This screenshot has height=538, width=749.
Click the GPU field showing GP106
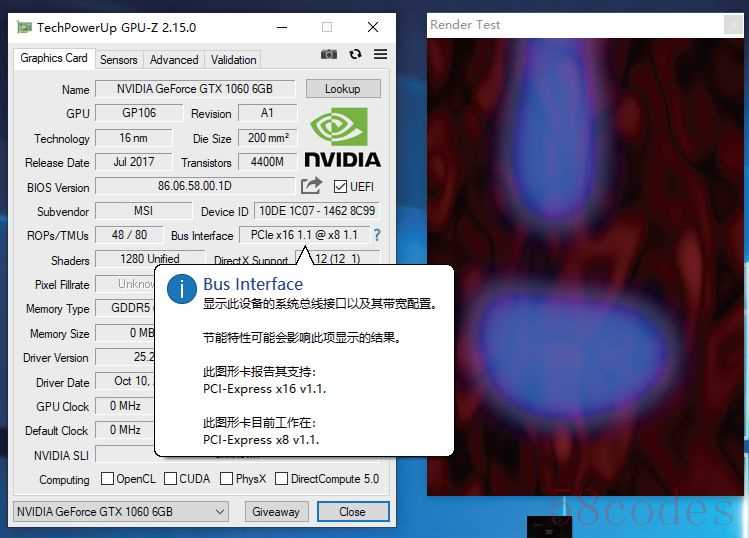pos(139,113)
